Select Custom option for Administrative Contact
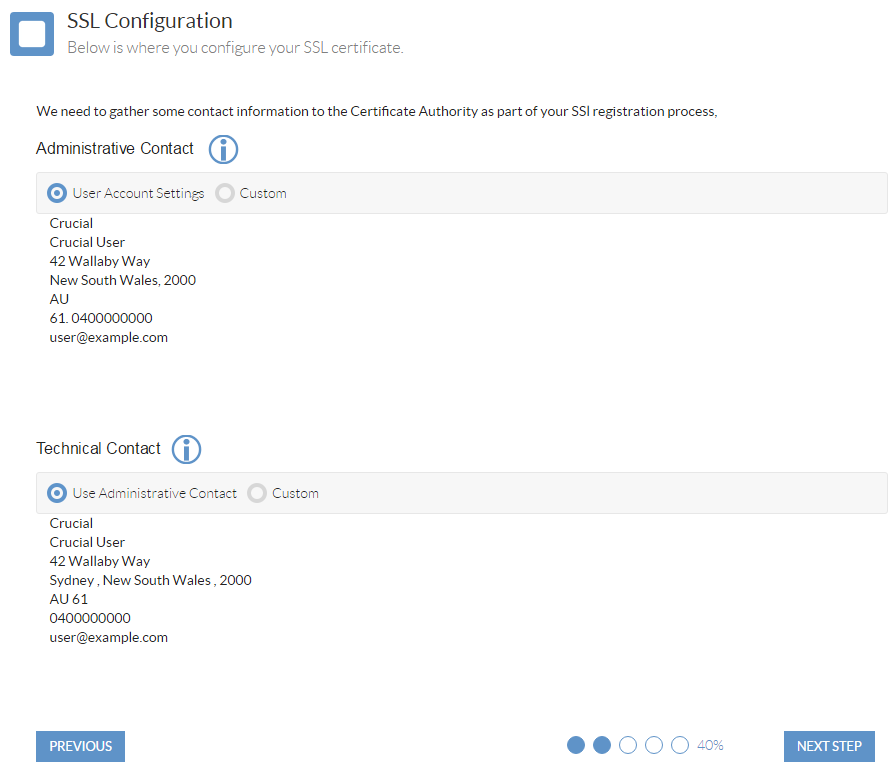The width and height of the screenshot is (893, 778). click(x=225, y=193)
